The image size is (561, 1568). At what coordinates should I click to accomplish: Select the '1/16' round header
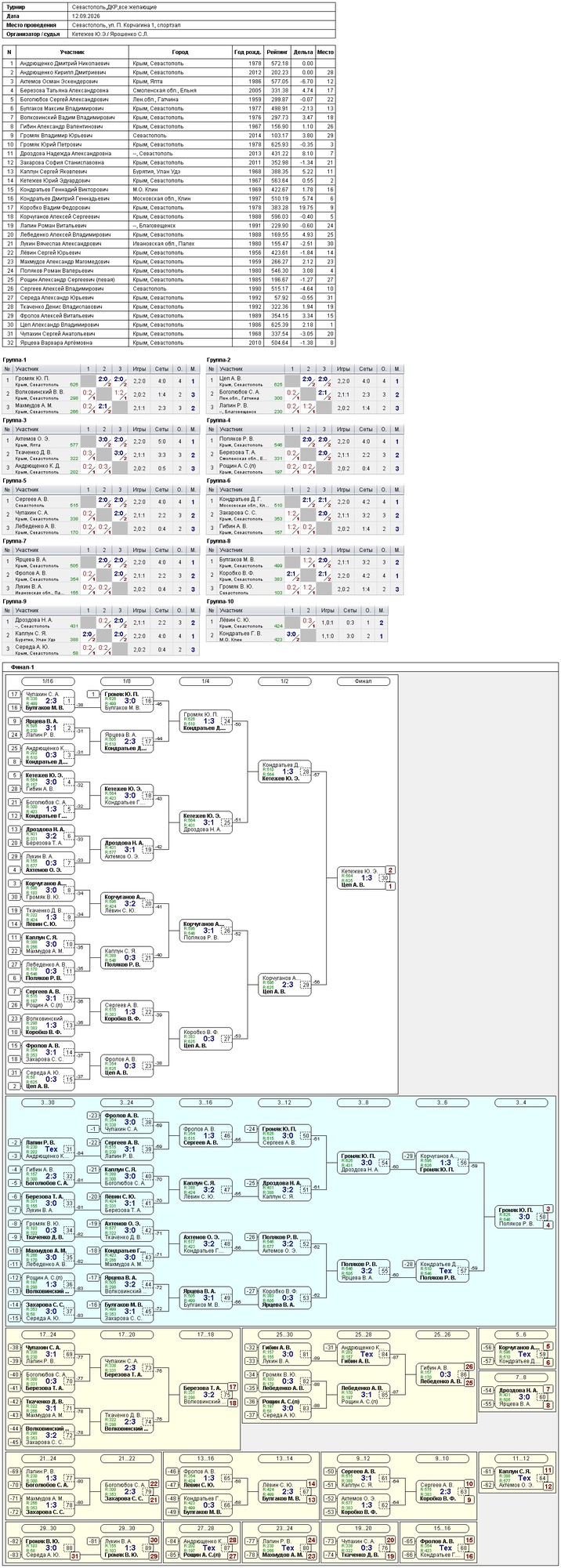(48, 681)
